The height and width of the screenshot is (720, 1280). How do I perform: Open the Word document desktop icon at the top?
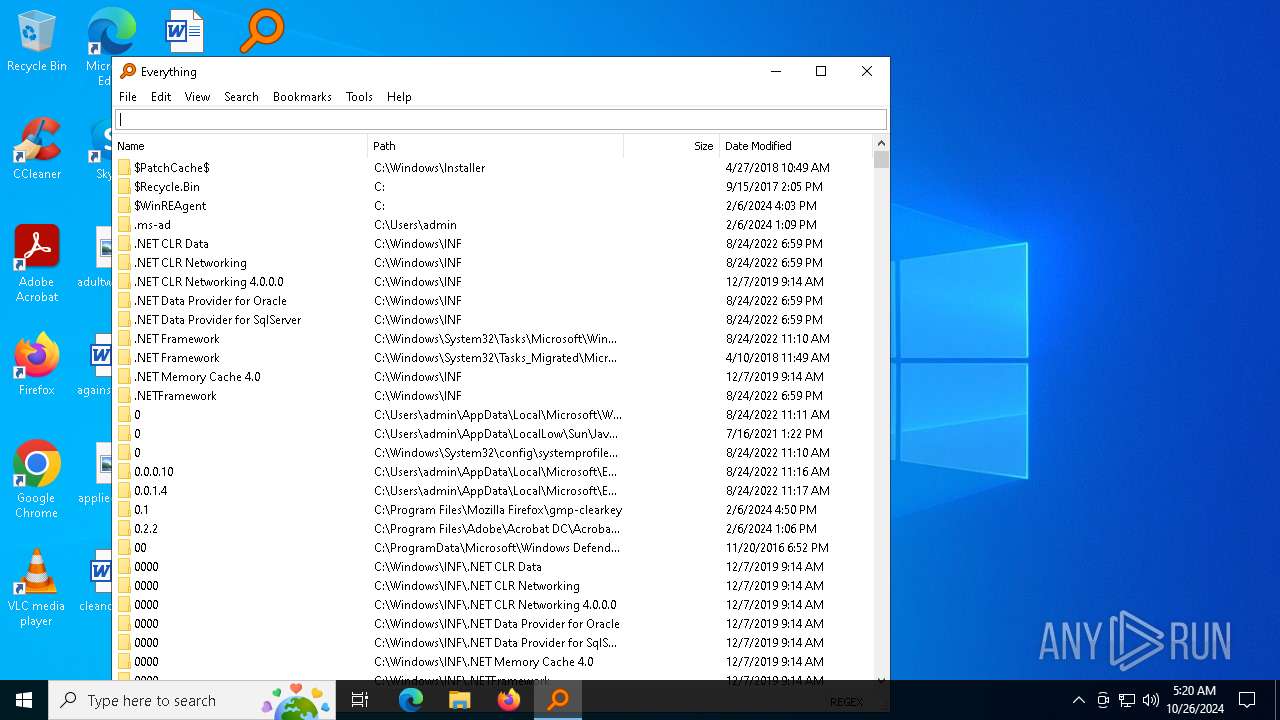pos(185,31)
